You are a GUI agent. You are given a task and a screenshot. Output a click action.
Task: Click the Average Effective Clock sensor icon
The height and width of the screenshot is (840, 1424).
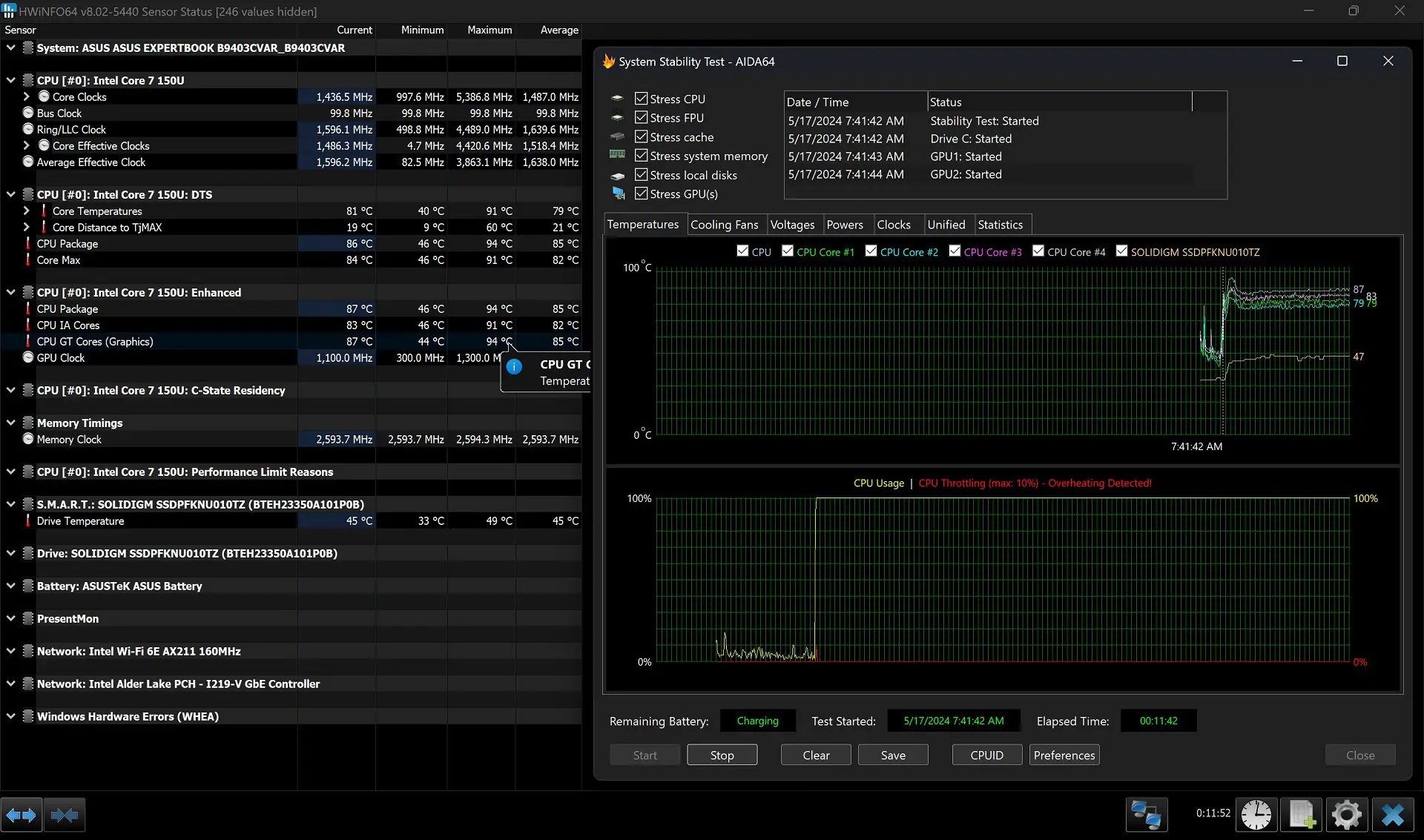point(28,162)
